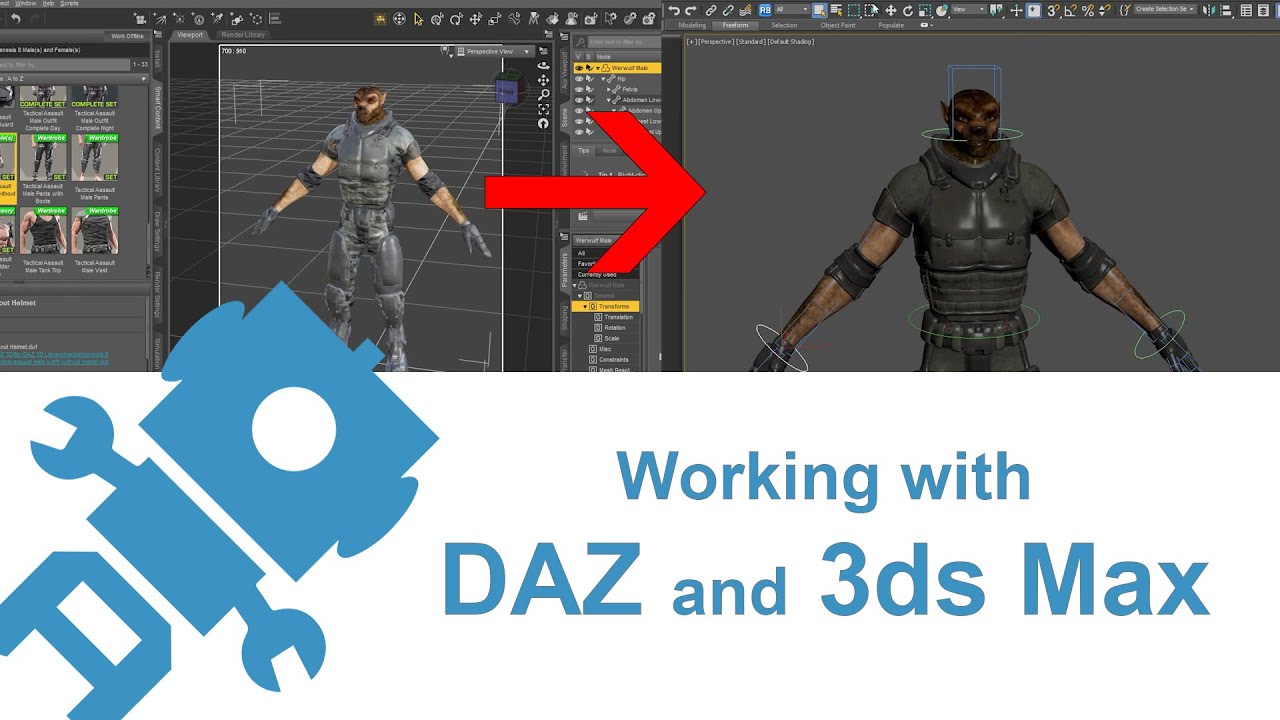This screenshot has width=1280, height=720.
Task: Click 3ds Max Bind to Space Warp
Action: click(746, 10)
